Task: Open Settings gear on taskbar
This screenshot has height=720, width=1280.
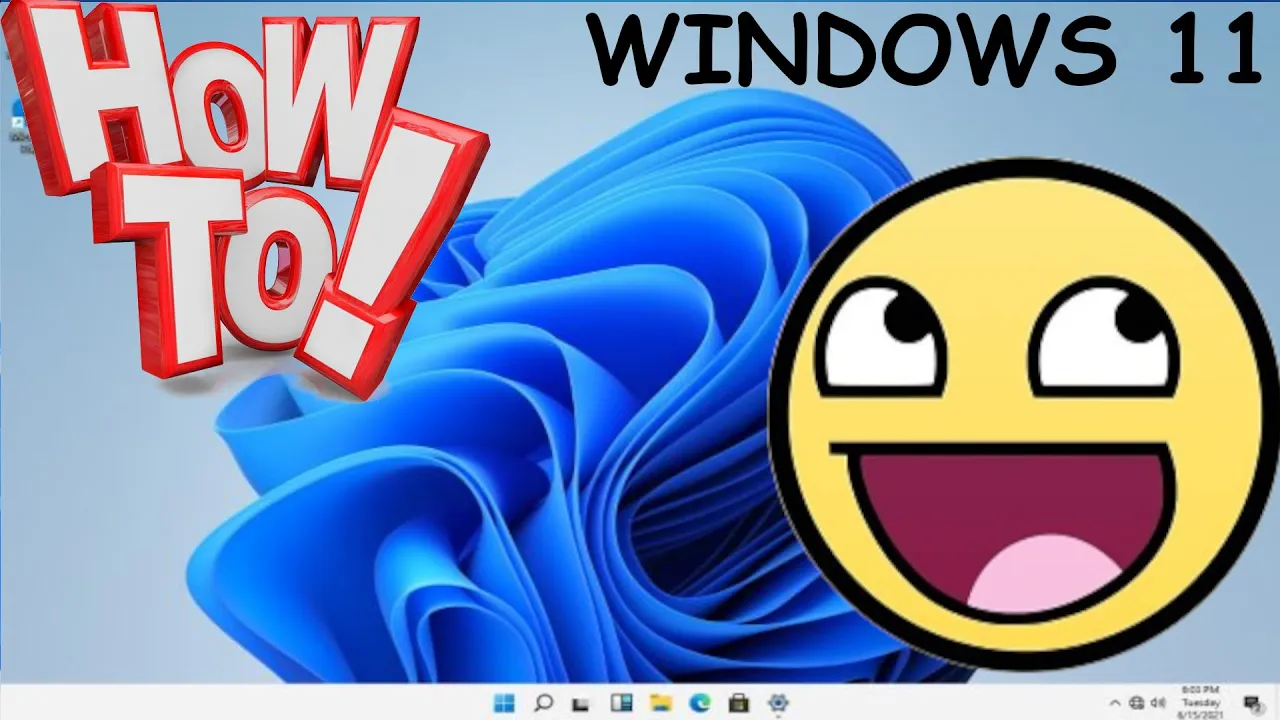Action: (x=777, y=703)
